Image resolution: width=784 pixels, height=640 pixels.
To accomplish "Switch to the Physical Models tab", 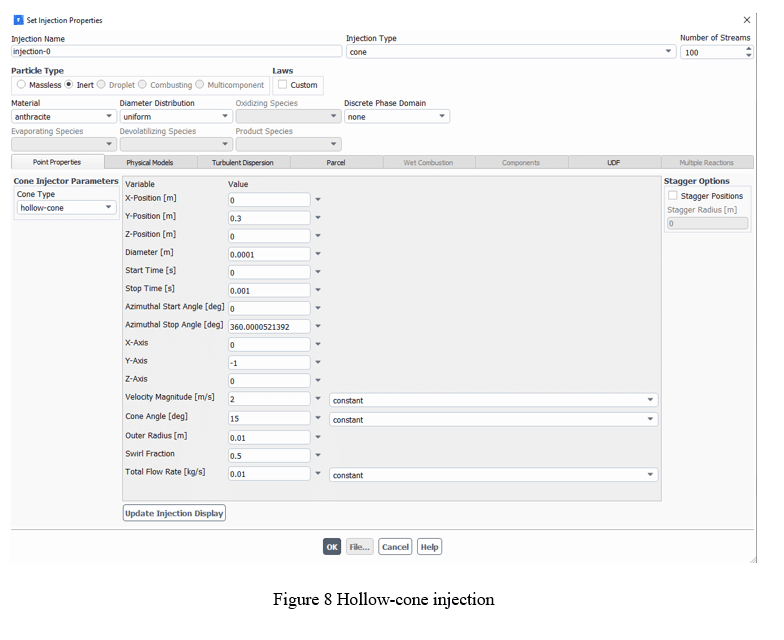I will point(149,162).
